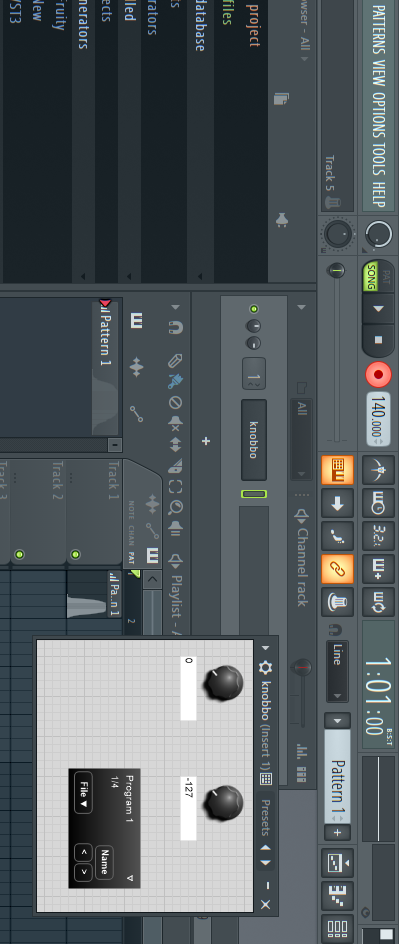
Task: Click the red record button
Action: 379,374
